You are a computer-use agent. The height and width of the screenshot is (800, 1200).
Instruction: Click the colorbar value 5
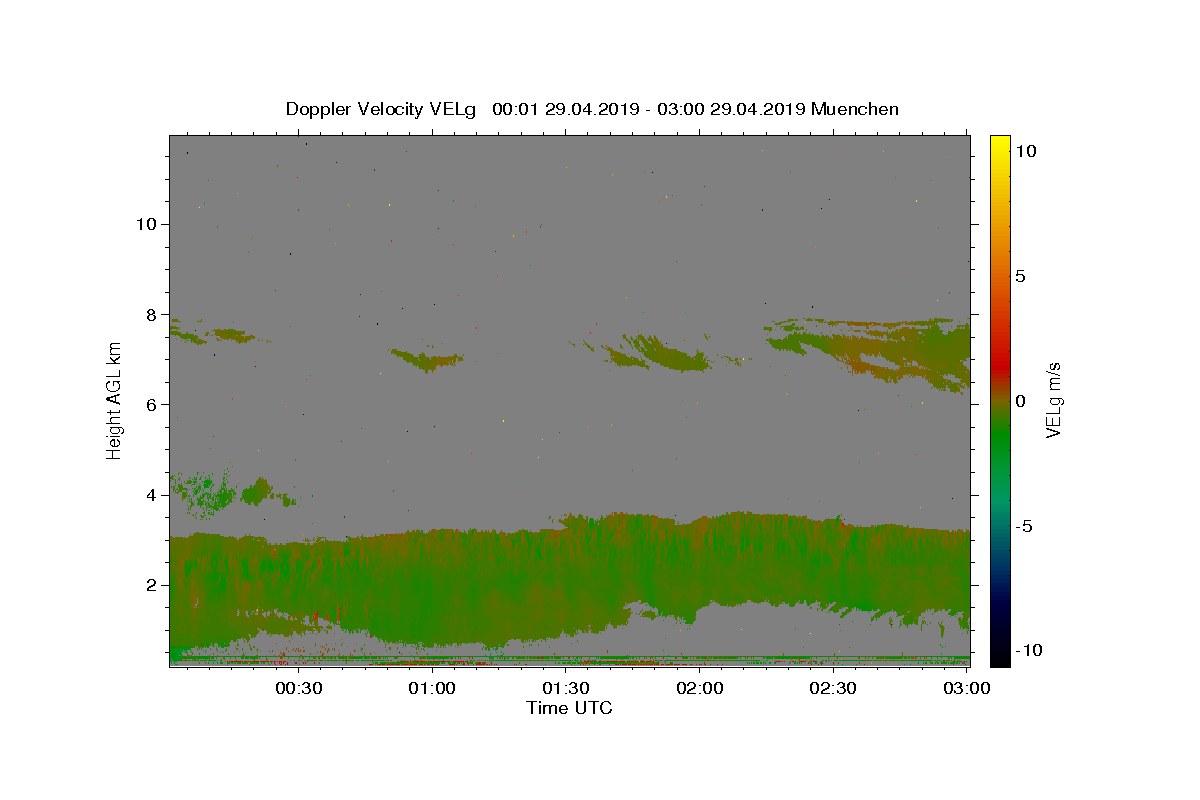click(1020, 276)
